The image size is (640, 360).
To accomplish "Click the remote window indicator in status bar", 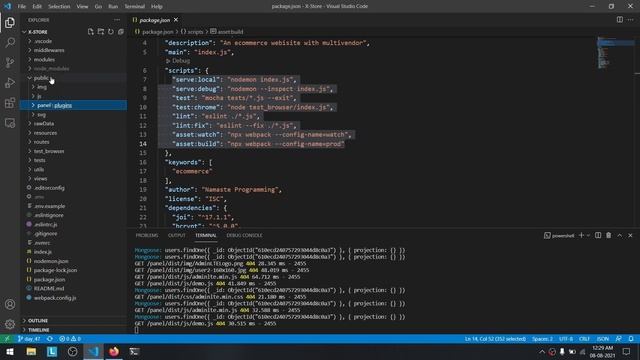I will tap(7, 339).
